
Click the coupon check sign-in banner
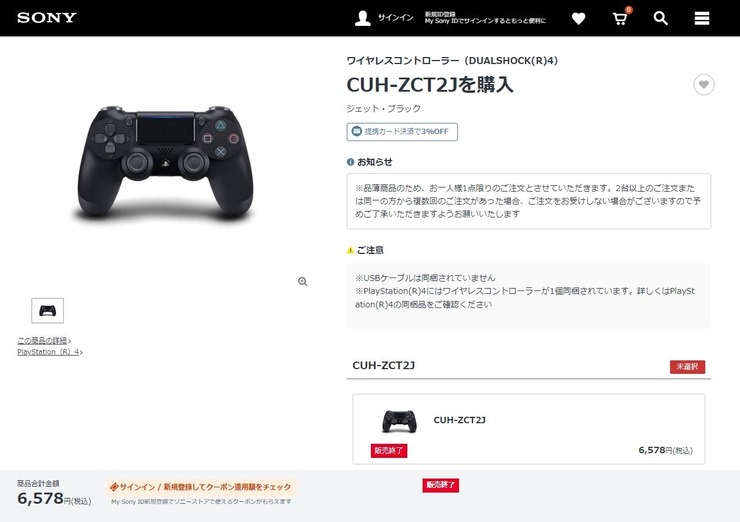[x=201, y=487]
